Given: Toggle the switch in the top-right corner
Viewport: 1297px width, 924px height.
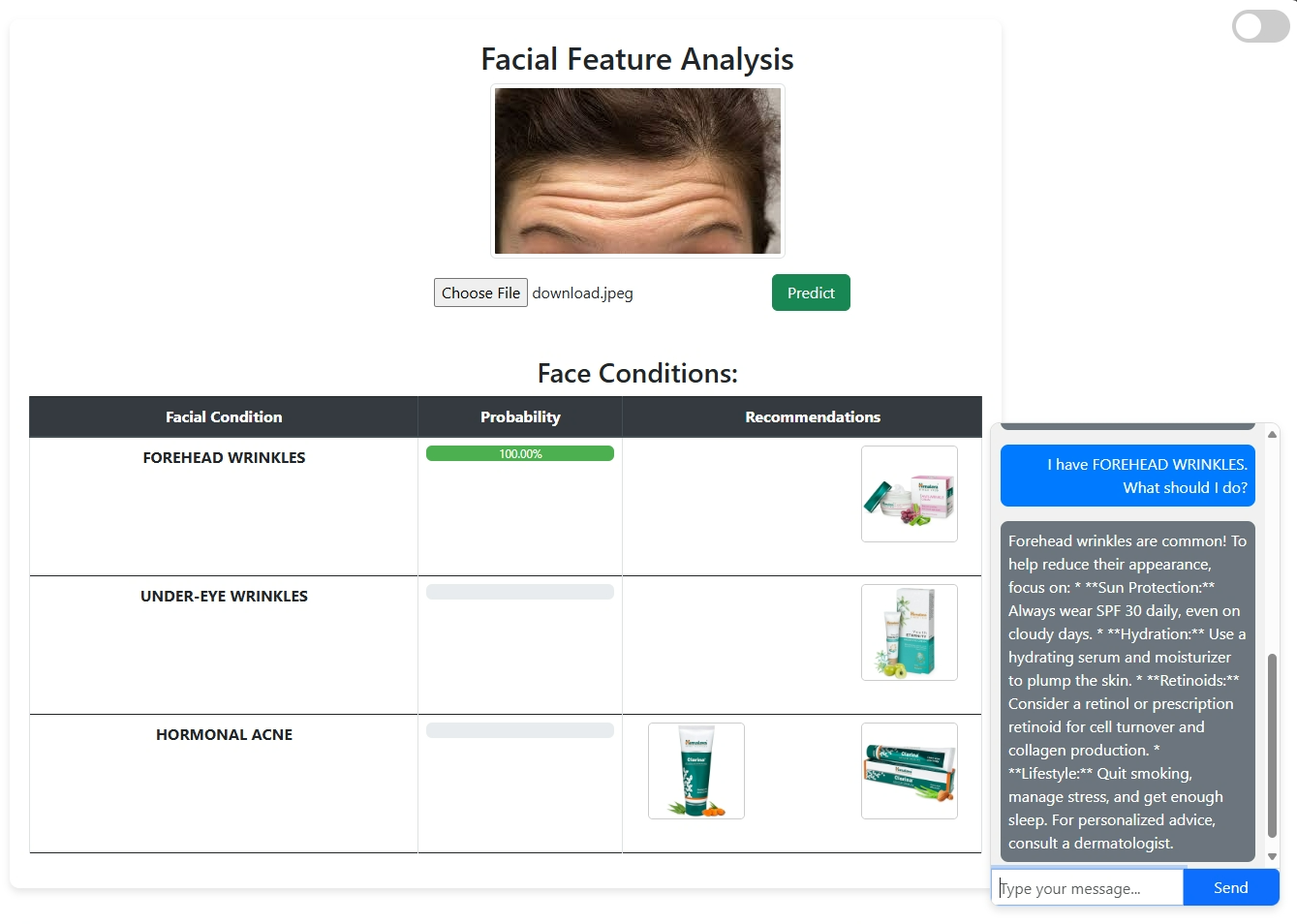Looking at the screenshot, I should (1259, 26).
